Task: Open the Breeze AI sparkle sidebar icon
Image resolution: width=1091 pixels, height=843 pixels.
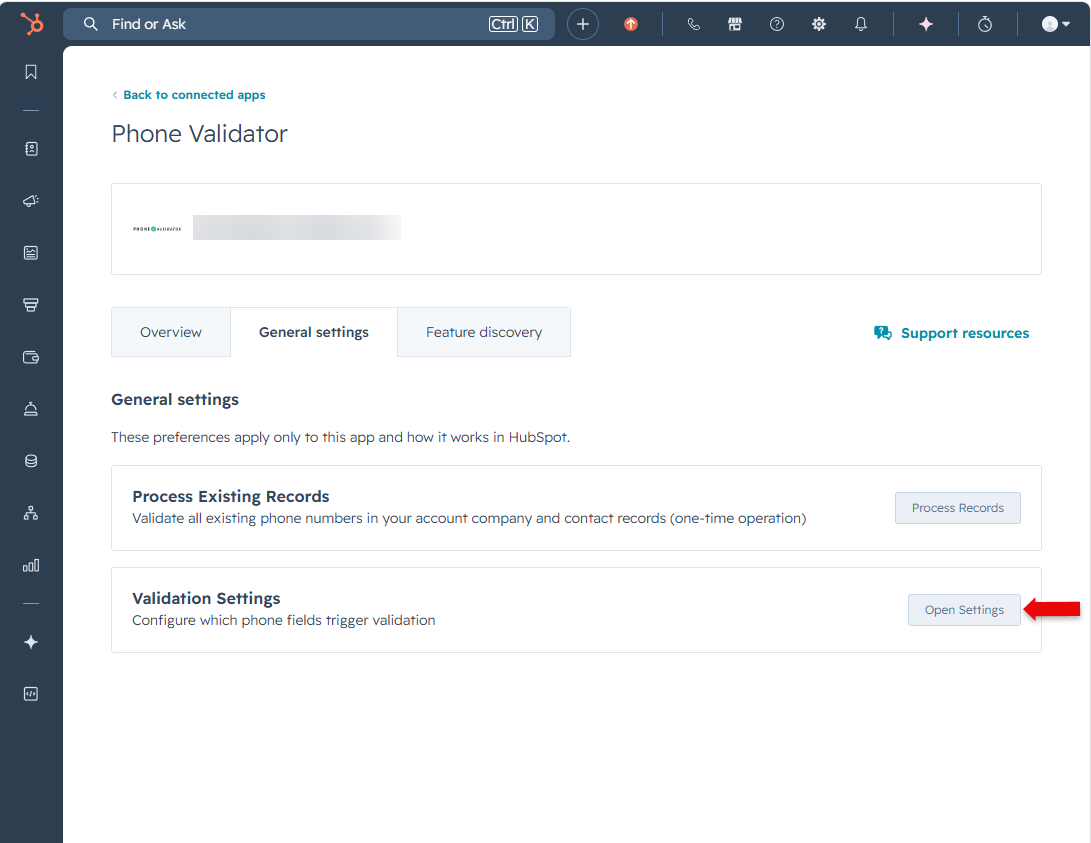Action: tap(31, 642)
